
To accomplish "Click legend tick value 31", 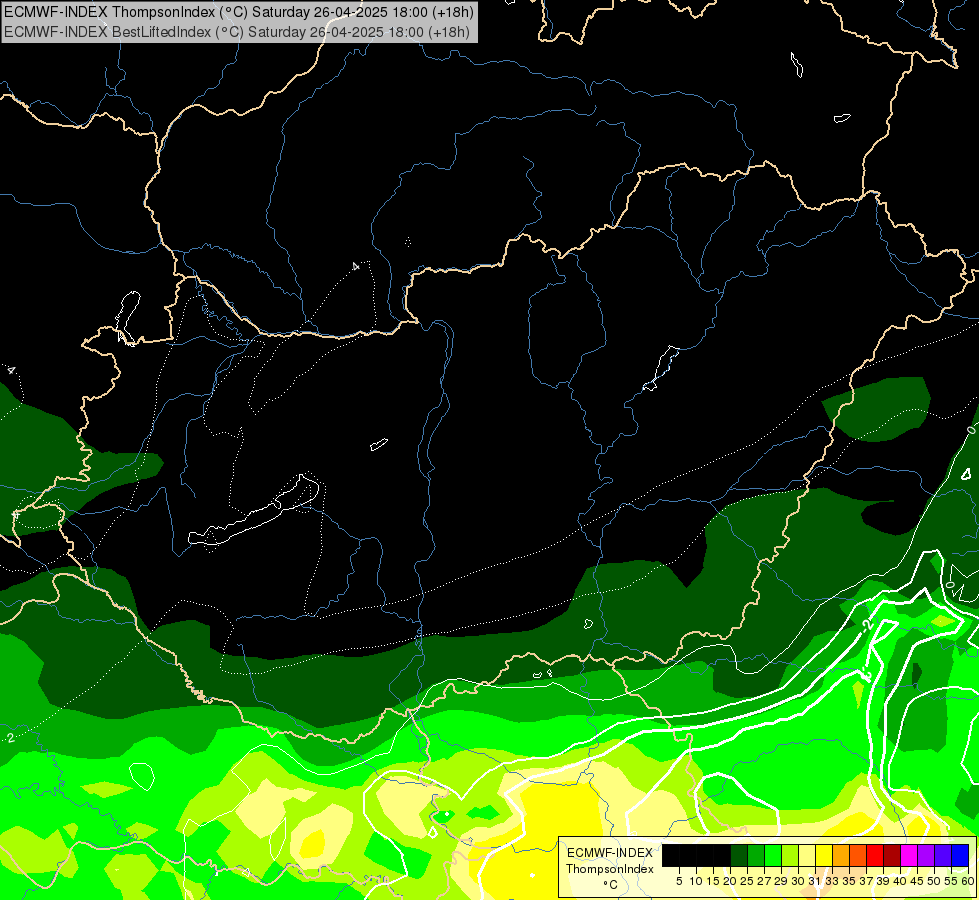I will pyautogui.click(x=815, y=881).
